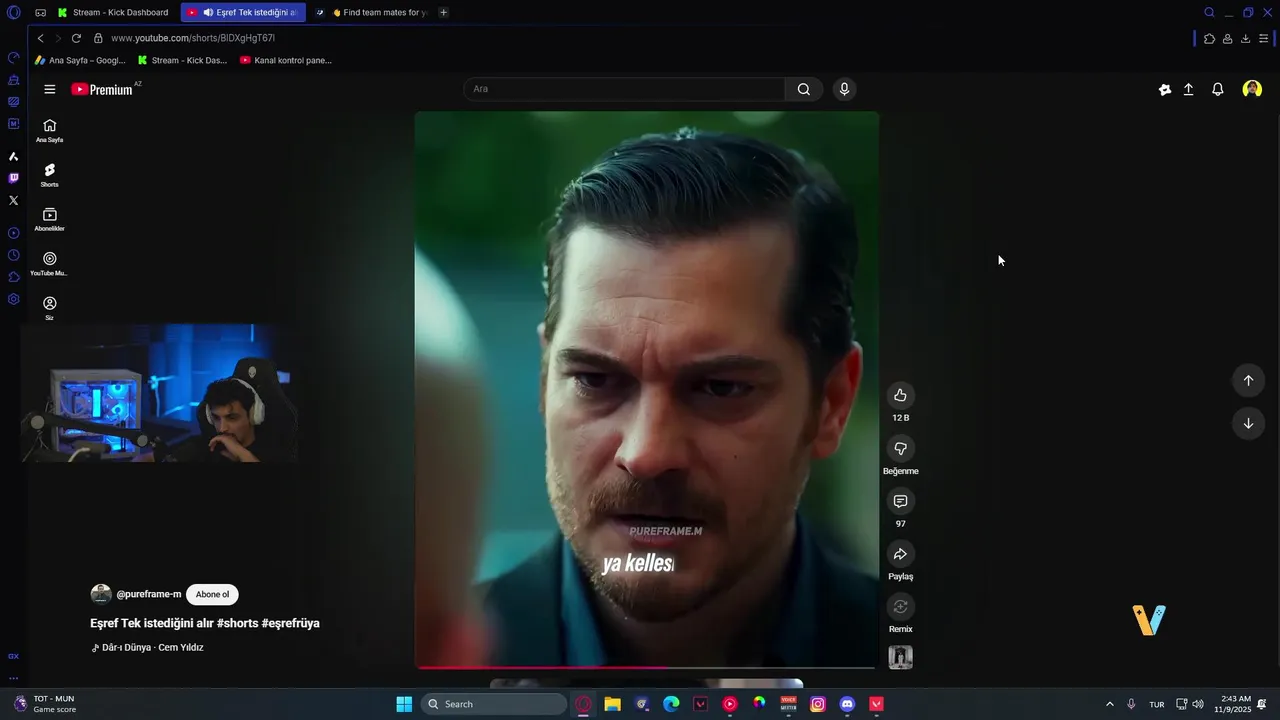Open Ana Sayfa - Google bookmark
Viewport: 1280px width, 720px height.
[80, 60]
